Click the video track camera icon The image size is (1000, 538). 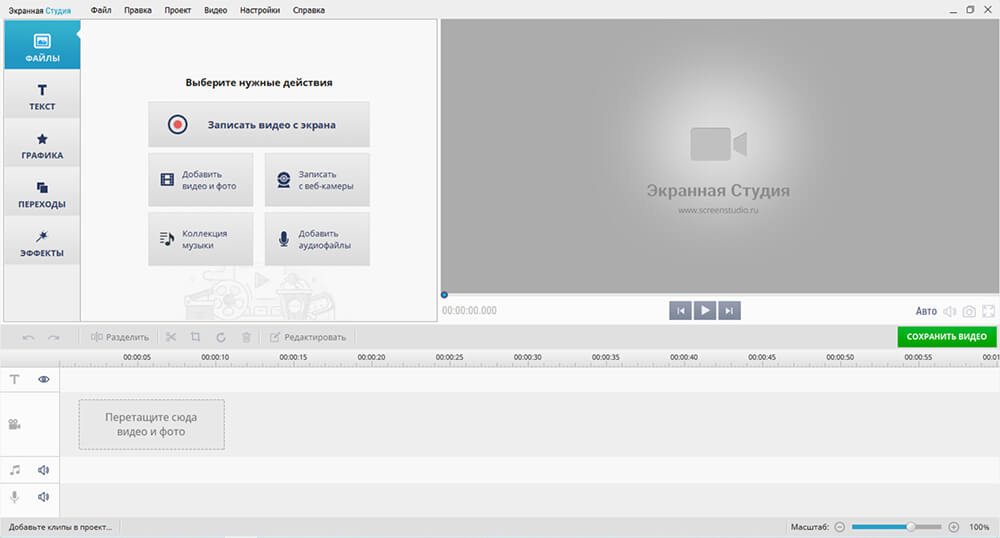tap(15, 425)
